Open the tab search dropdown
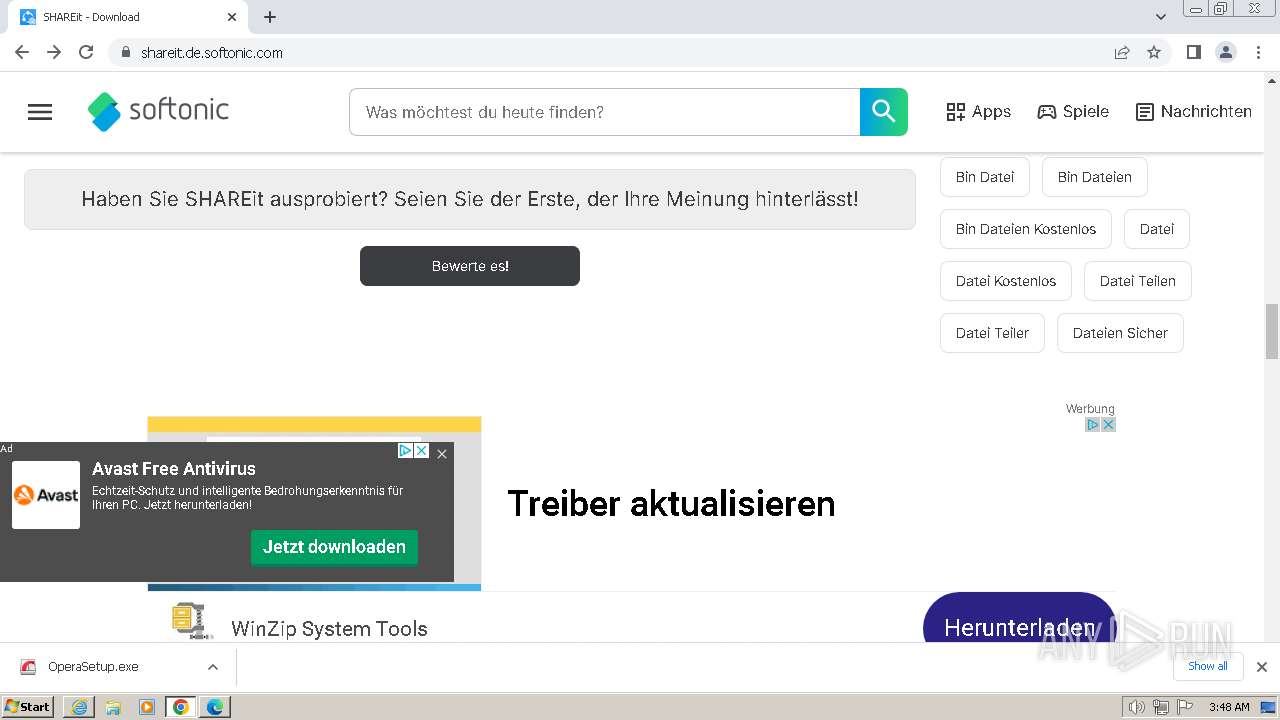This screenshot has width=1280, height=720. [x=1161, y=17]
